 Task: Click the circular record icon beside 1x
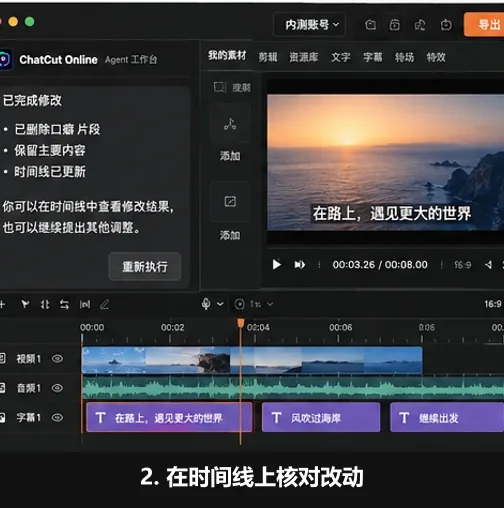point(239,304)
